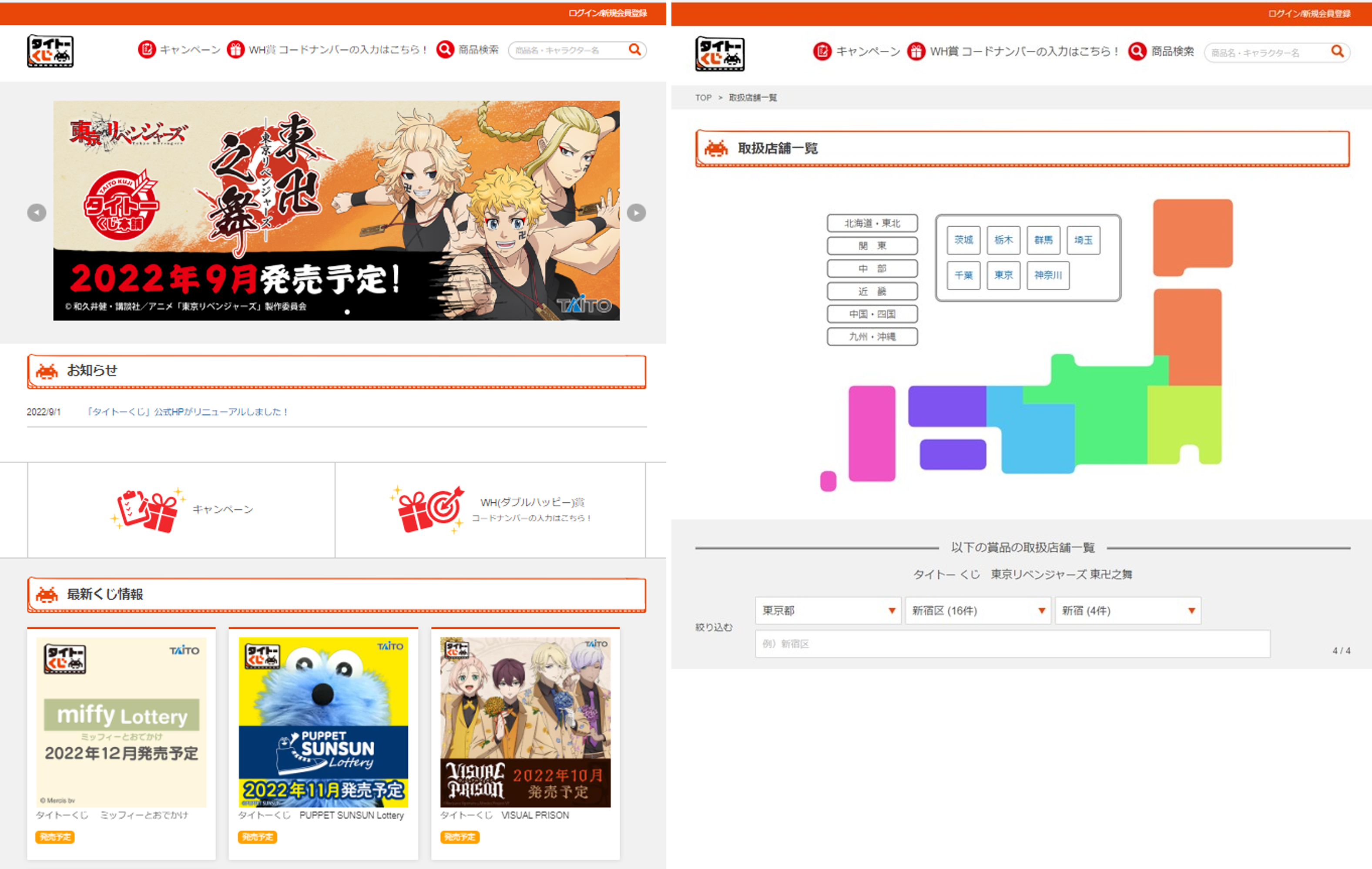Click the magnifier inside the left search box
The image size is (1372, 869).
[x=634, y=50]
